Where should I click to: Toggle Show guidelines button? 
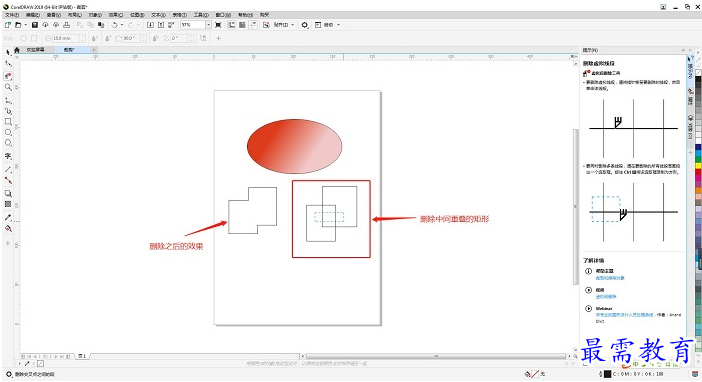click(x=253, y=25)
